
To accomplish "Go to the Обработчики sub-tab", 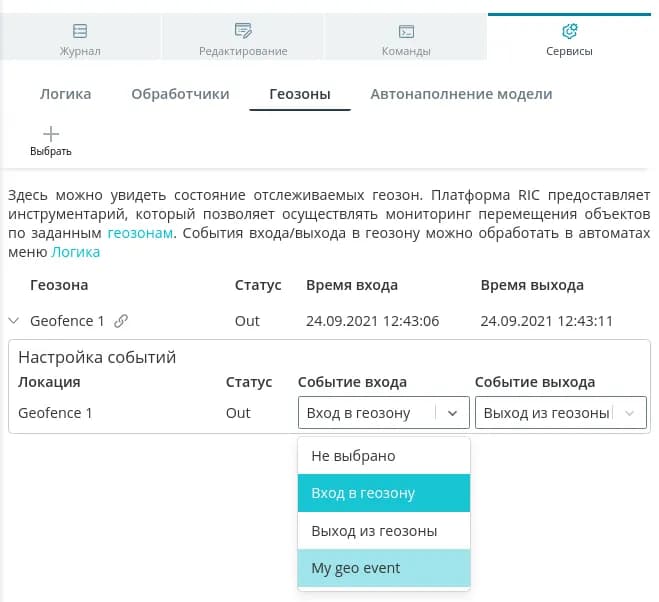I will click(180, 94).
